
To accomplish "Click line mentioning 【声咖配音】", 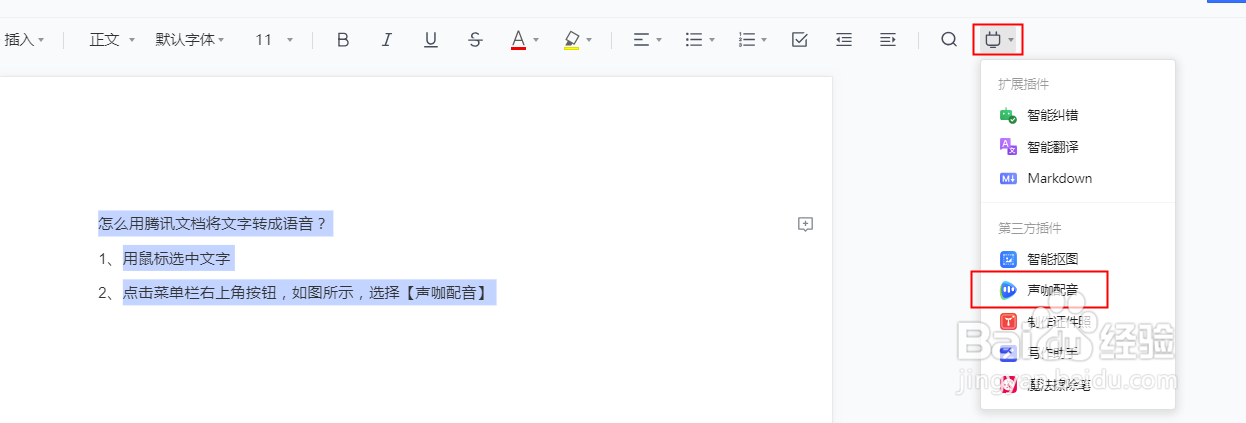I will [x=309, y=293].
